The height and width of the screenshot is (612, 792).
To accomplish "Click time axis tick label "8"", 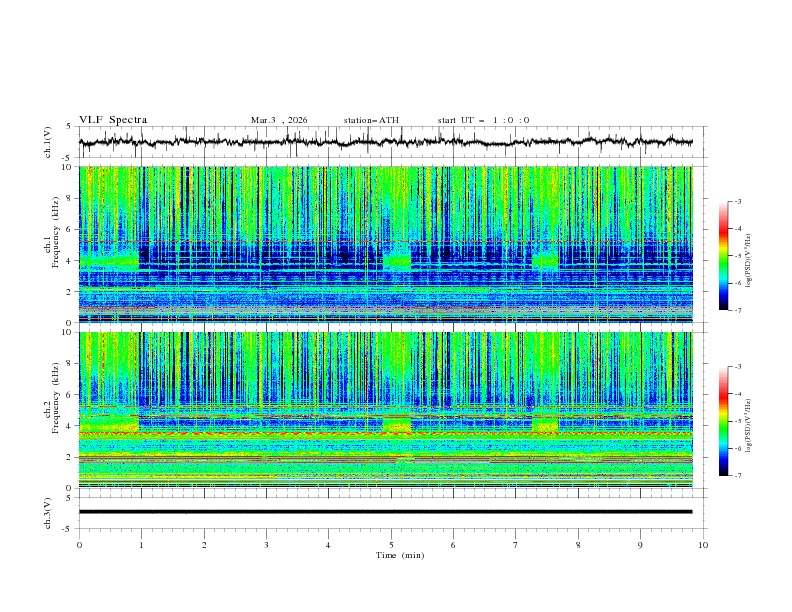I will pyautogui.click(x=578, y=545).
